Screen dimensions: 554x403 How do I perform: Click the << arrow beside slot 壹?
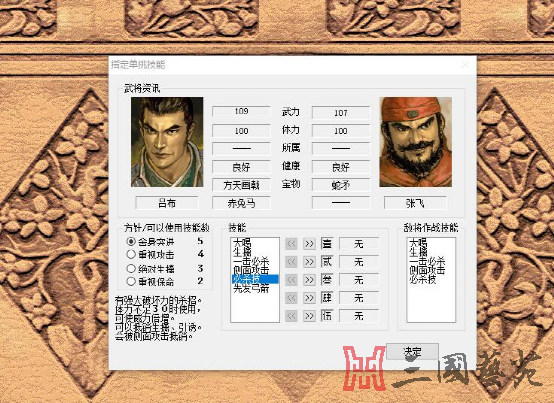coord(291,244)
